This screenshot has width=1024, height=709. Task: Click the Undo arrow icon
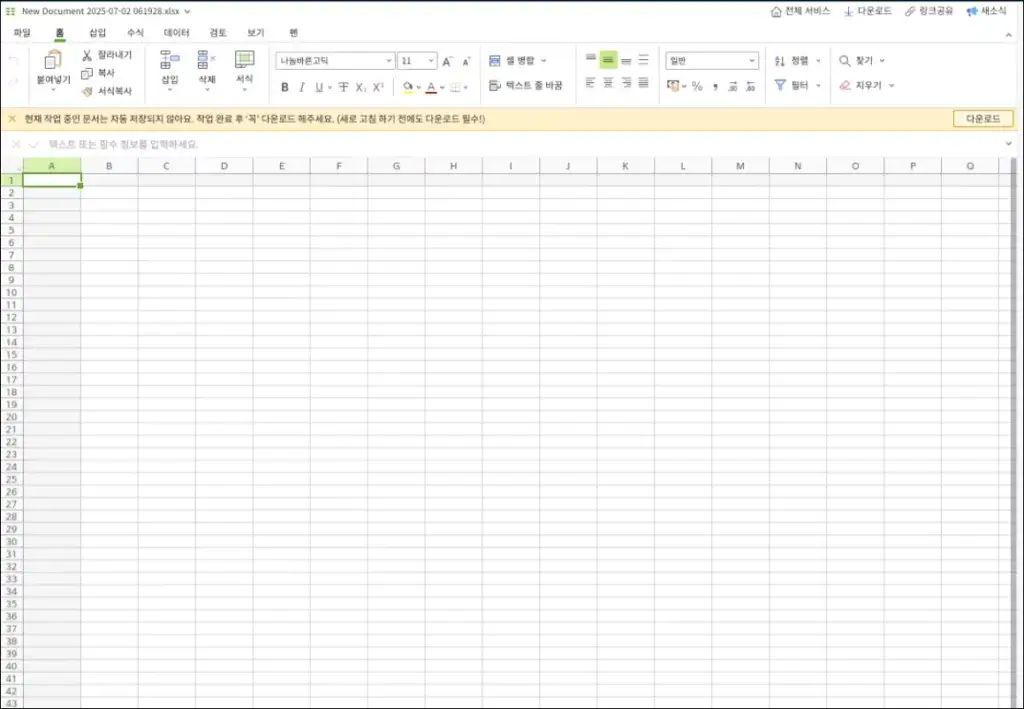pos(13,61)
